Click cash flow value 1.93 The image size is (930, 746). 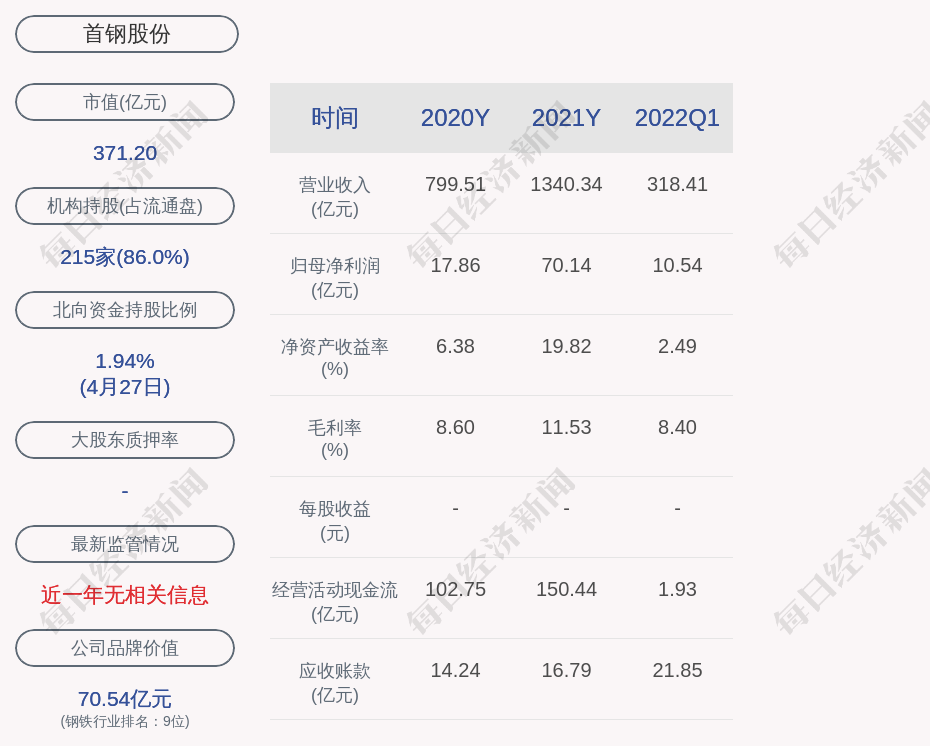pyautogui.click(x=677, y=589)
